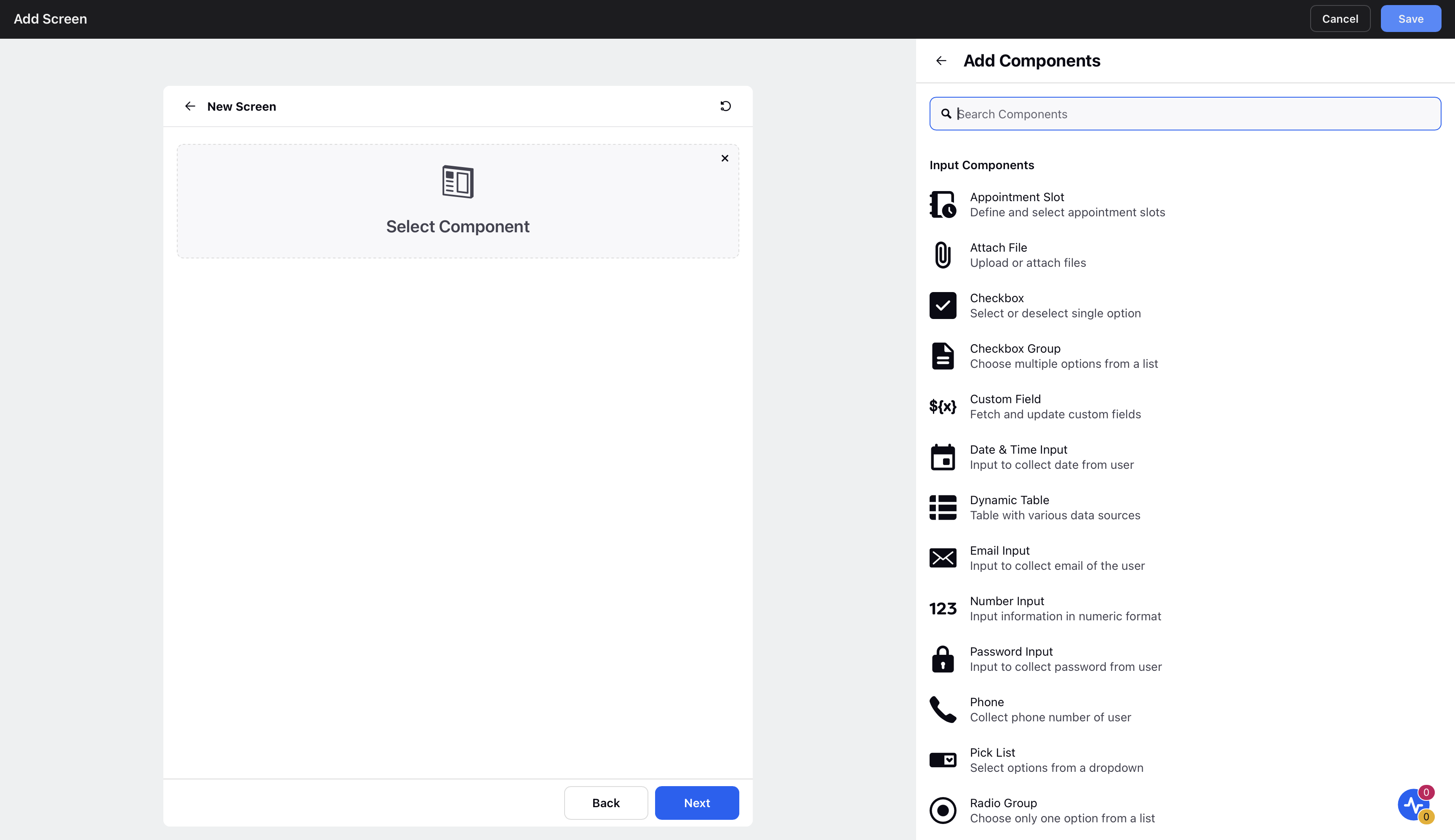
Task: Click 'Choose only one option from a list'
Action: tap(1062, 818)
